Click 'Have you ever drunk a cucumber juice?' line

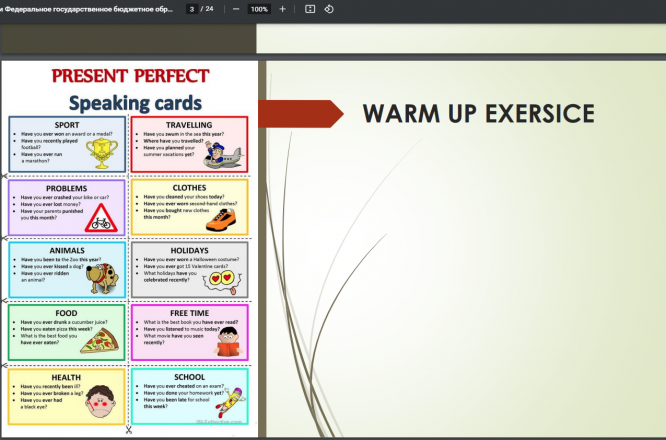click(64, 322)
